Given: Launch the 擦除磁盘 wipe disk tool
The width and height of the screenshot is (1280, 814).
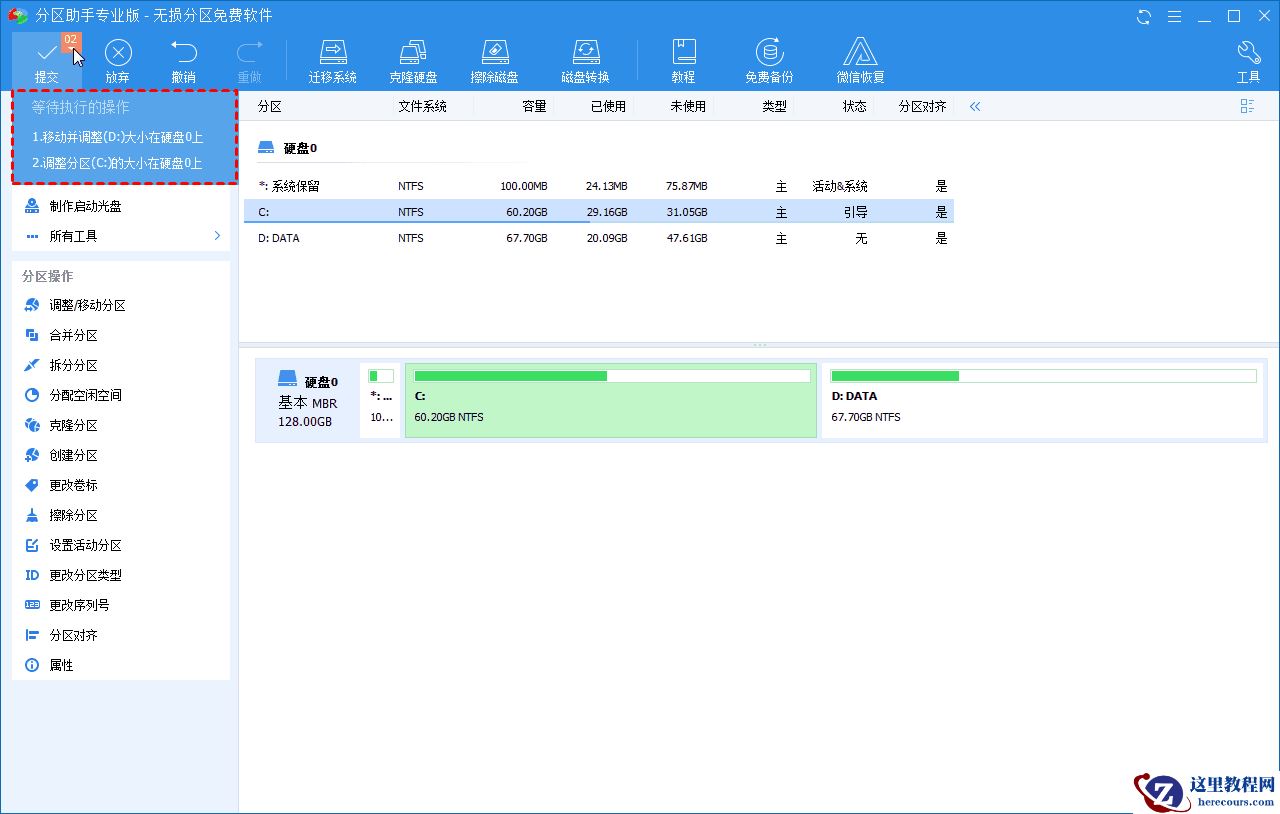Looking at the screenshot, I should coord(494,54).
